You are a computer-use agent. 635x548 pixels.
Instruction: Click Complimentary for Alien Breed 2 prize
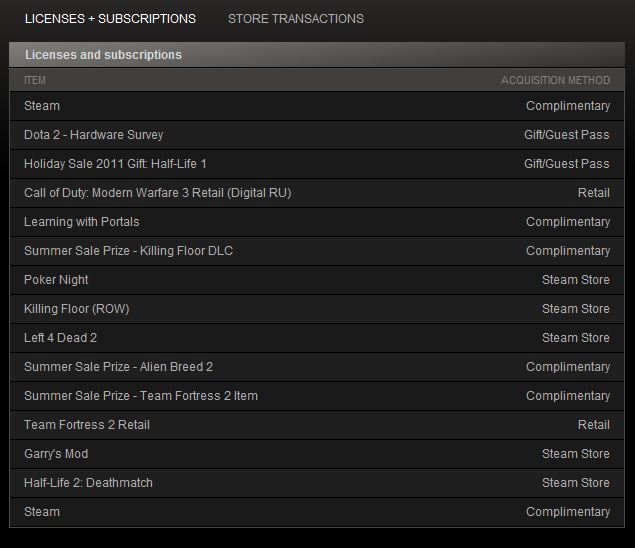click(x=568, y=367)
